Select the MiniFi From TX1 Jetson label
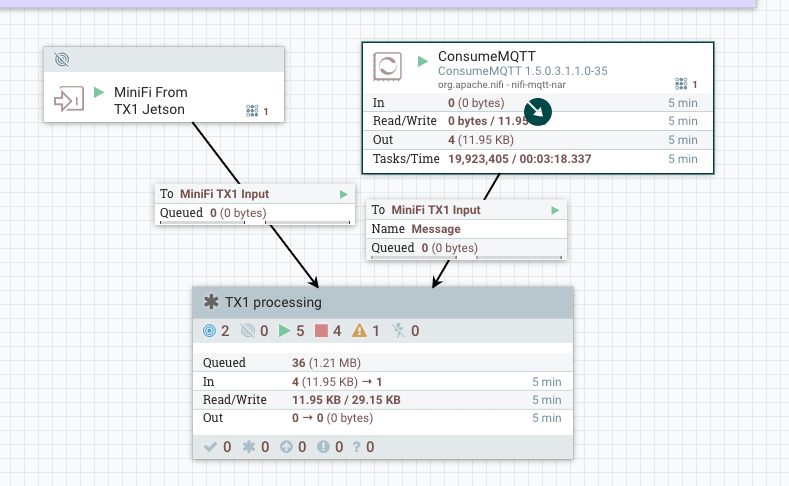This screenshot has height=486, width=789. point(150,101)
